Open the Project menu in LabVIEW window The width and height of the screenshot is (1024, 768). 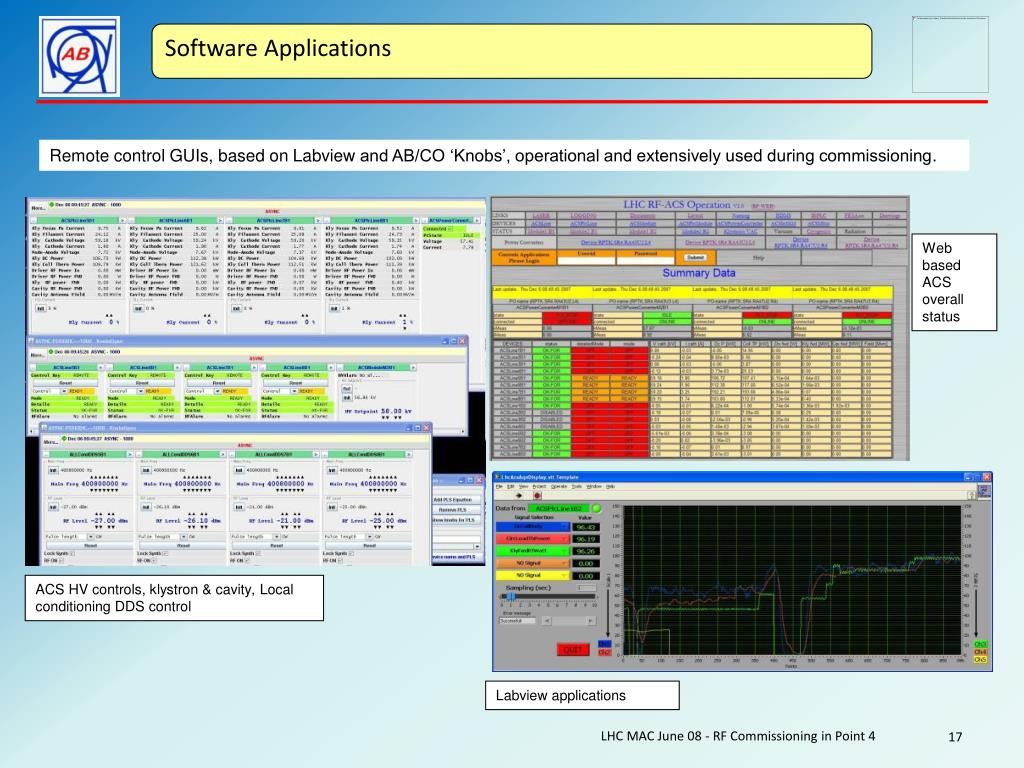[x=538, y=485]
